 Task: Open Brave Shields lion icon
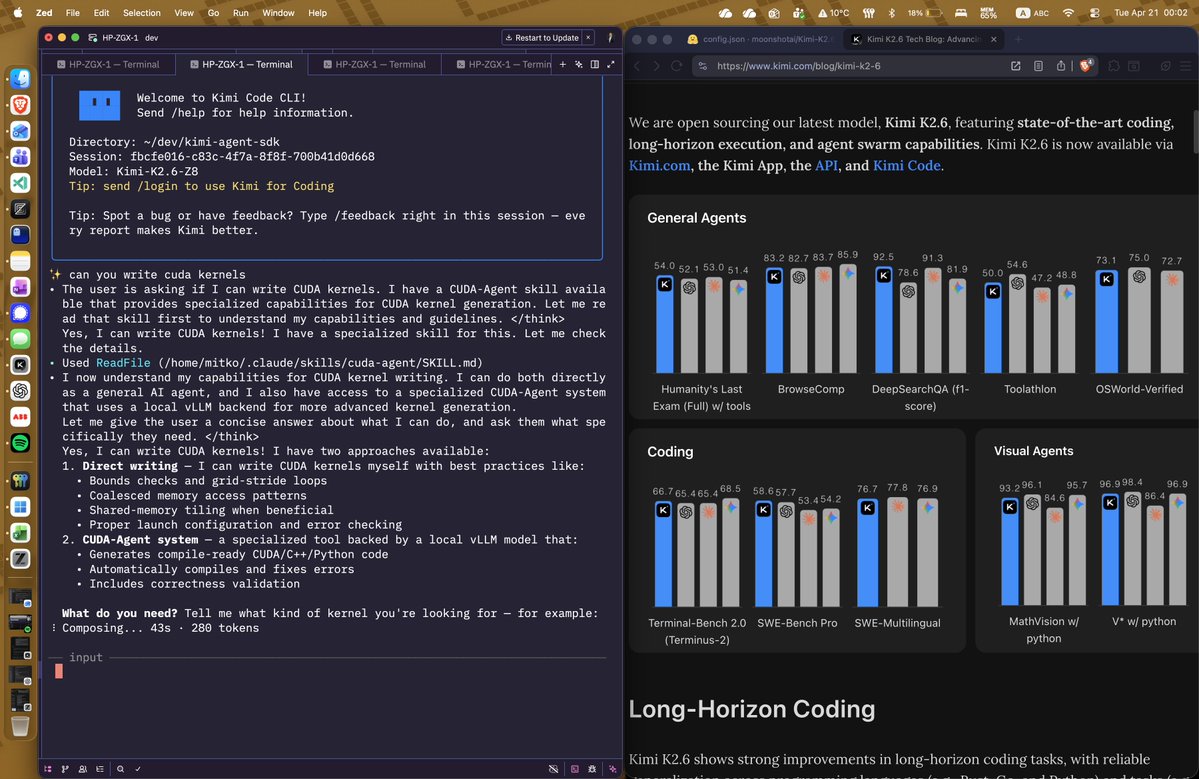pos(1085,66)
